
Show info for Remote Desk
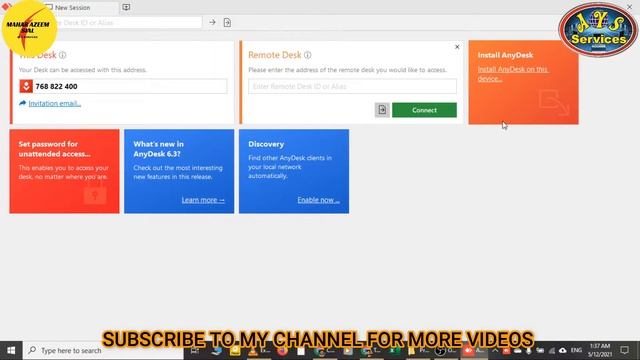point(307,55)
